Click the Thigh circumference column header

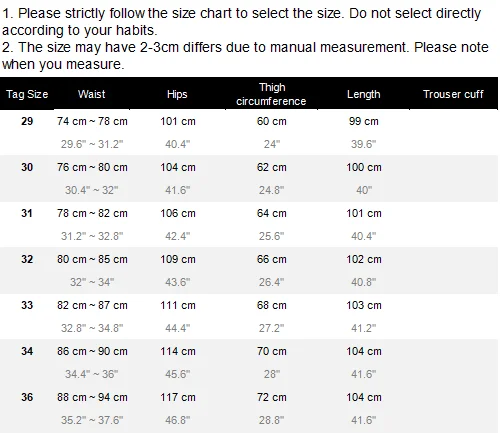[x=271, y=94]
